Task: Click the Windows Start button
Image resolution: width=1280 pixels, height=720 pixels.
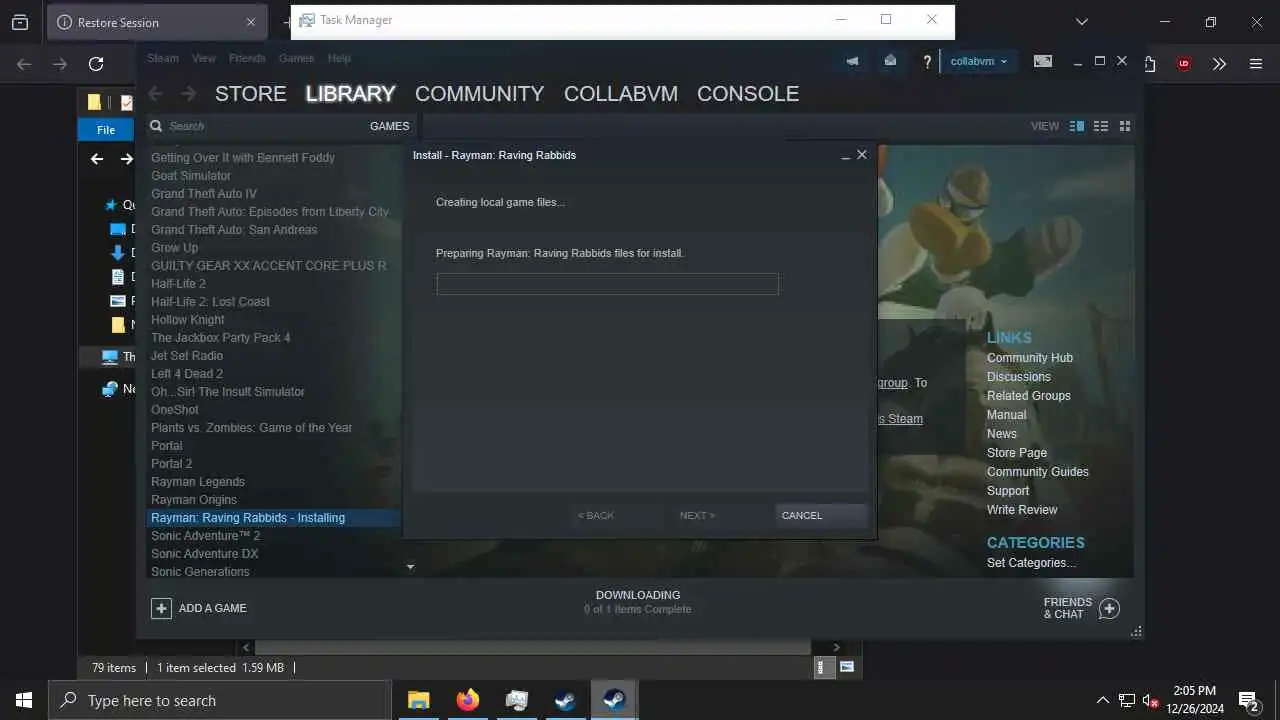Action: tap(24, 701)
